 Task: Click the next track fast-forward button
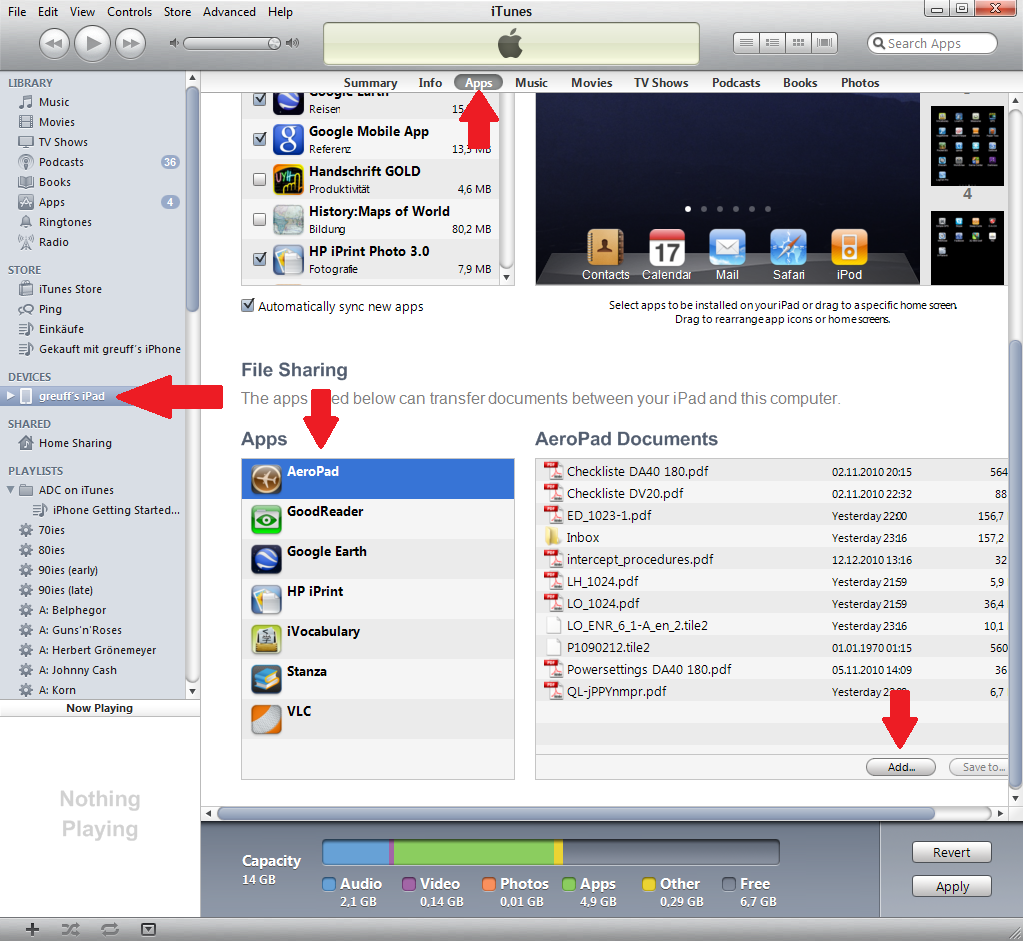pos(130,44)
